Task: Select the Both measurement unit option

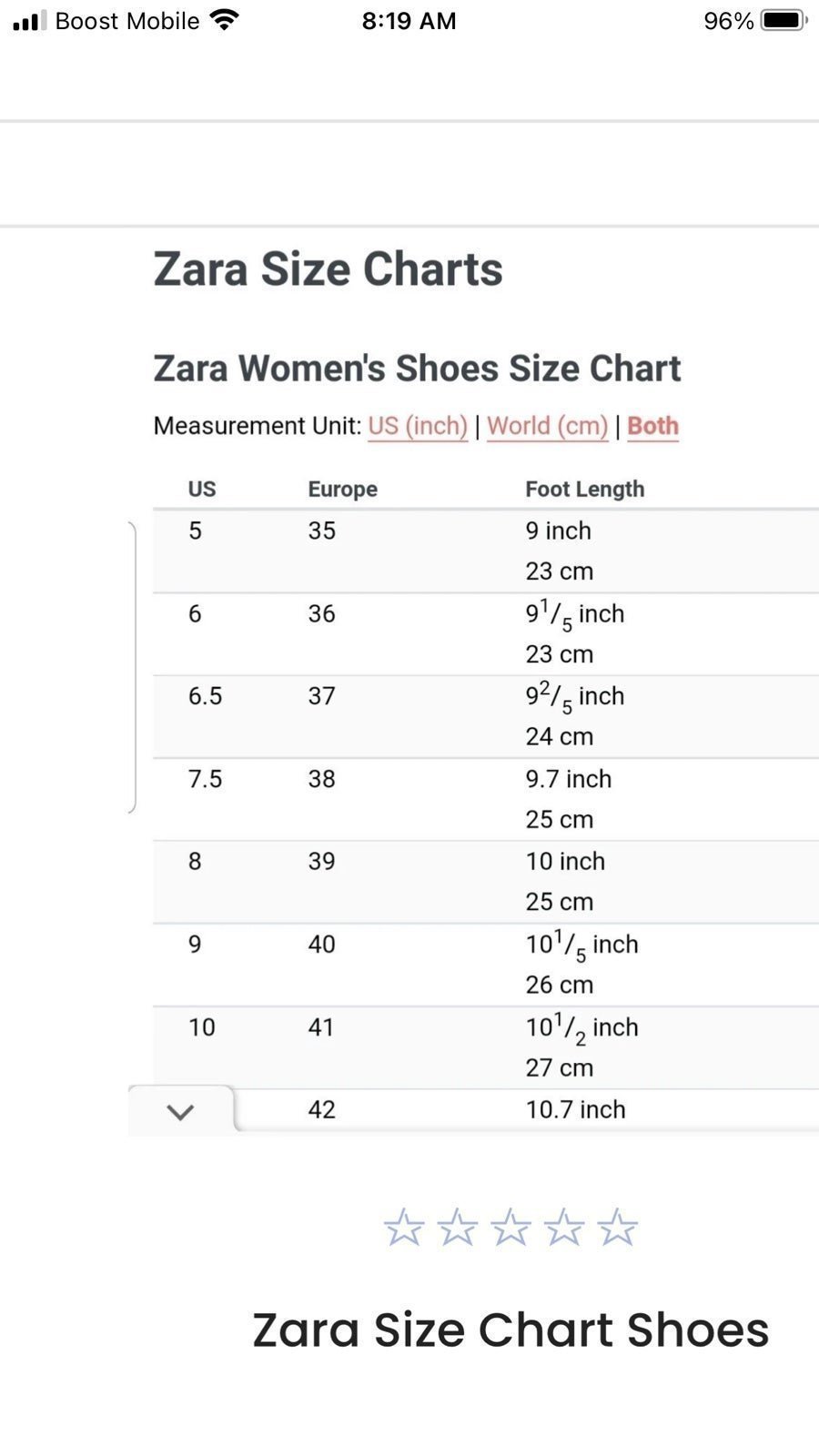Action: pyautogui.click(x=652, y=426)
